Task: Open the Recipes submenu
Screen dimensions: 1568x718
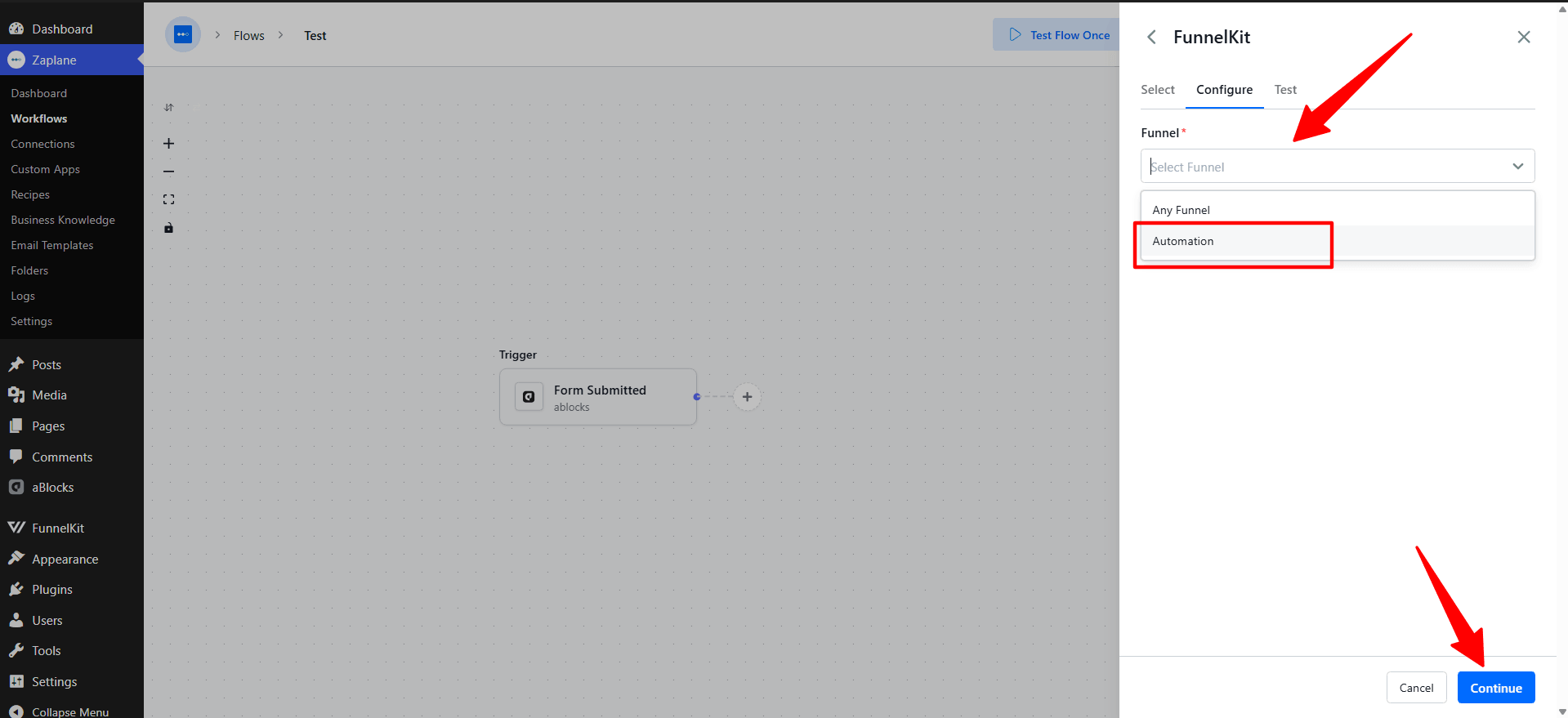Action: pyautogui.click(x=30, y=194)
